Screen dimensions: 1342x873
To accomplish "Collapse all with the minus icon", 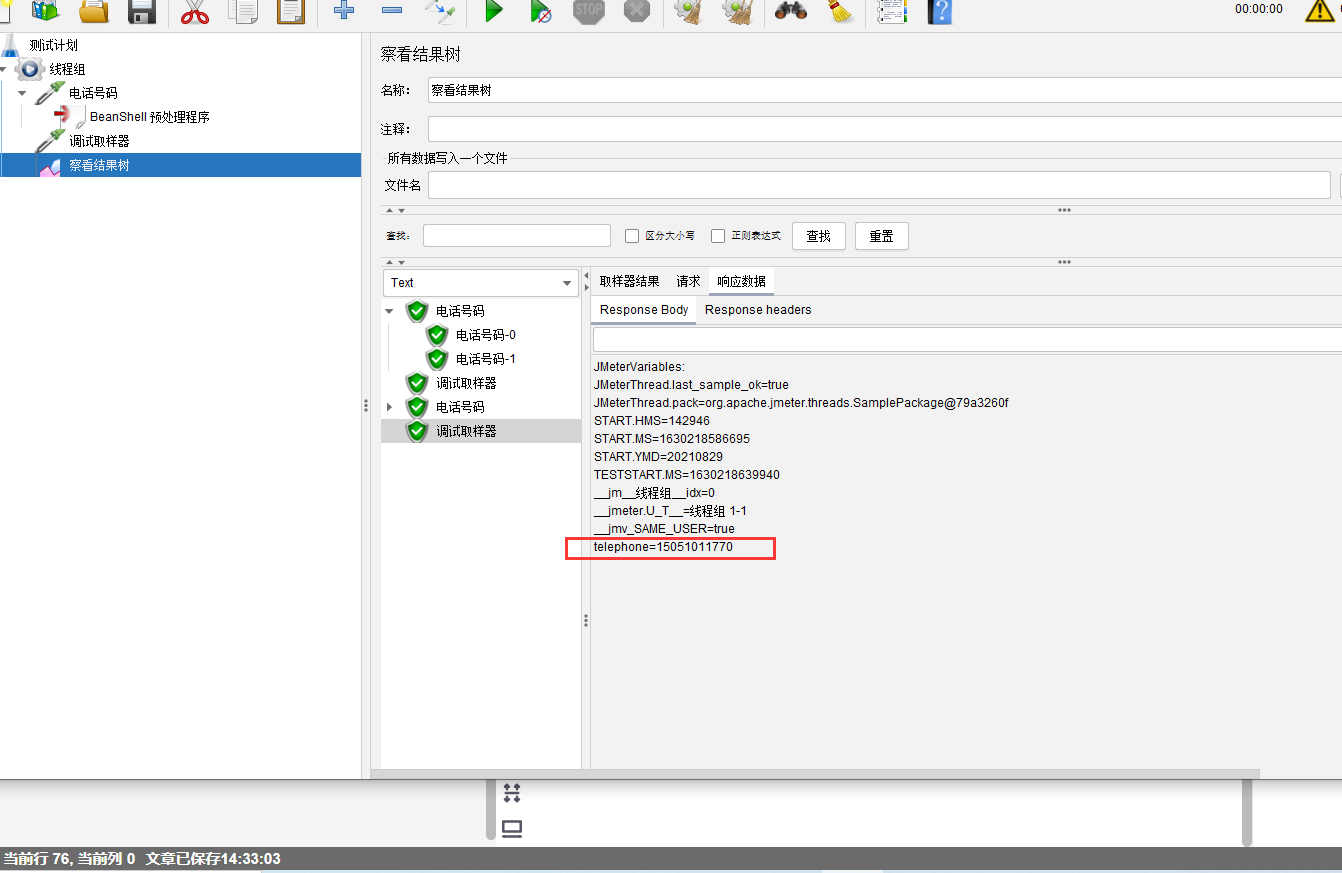I will click(392, 11).
